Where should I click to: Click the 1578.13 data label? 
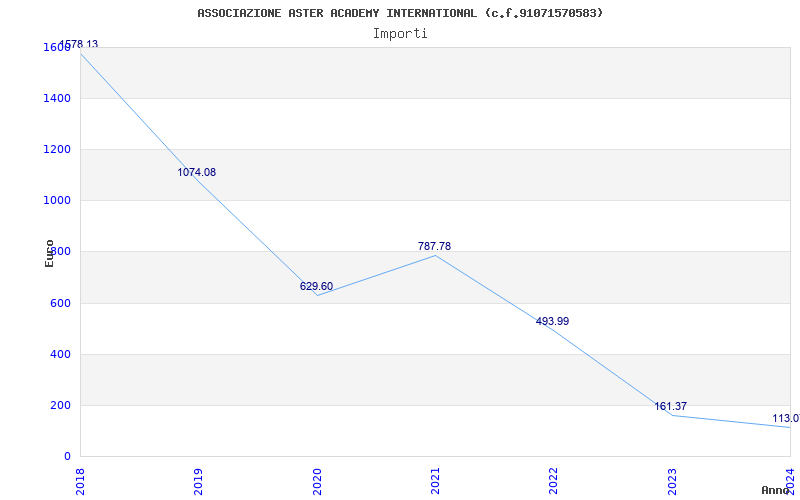79,44
